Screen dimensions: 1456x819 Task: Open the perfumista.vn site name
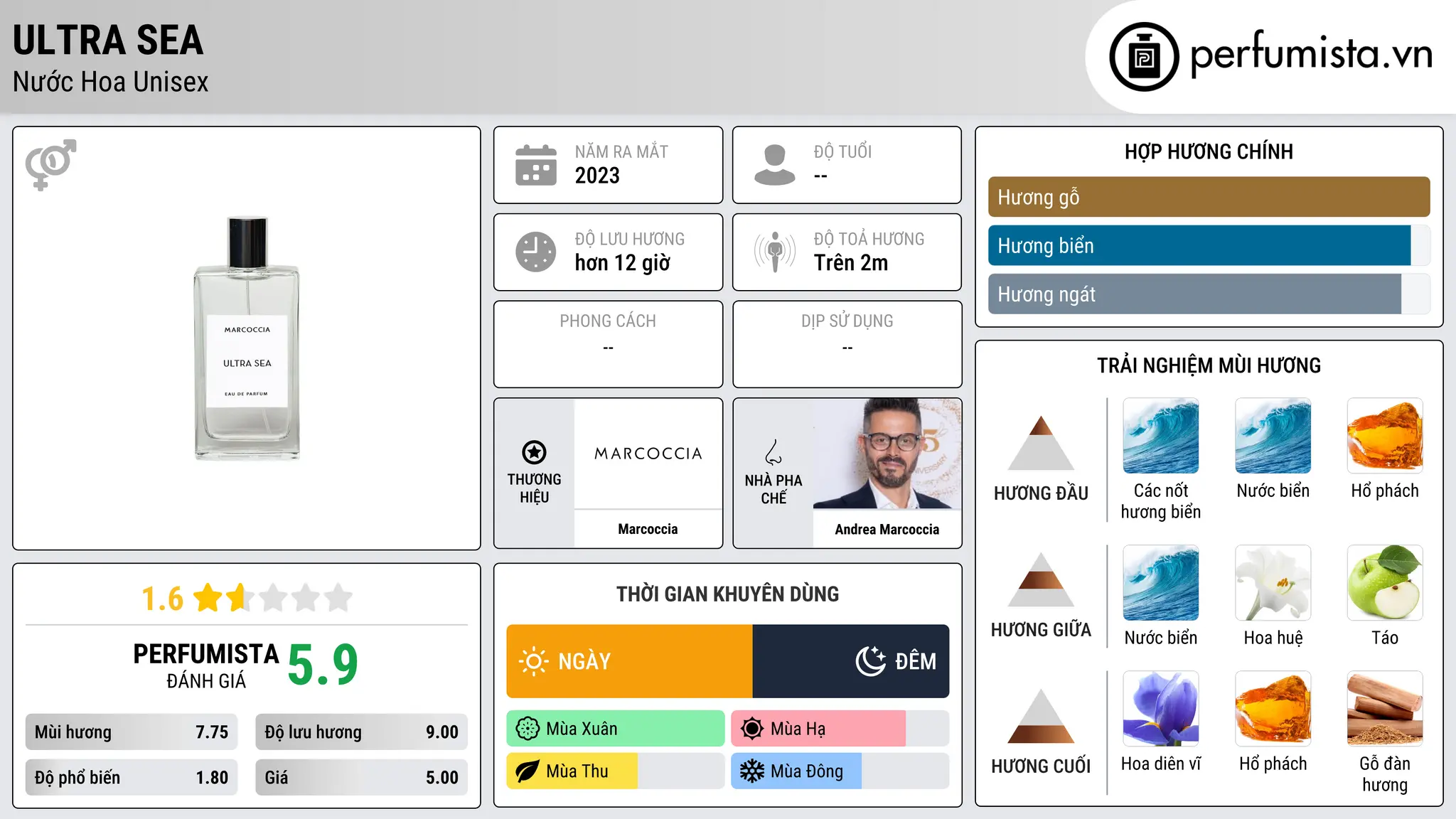point(1312,54)
